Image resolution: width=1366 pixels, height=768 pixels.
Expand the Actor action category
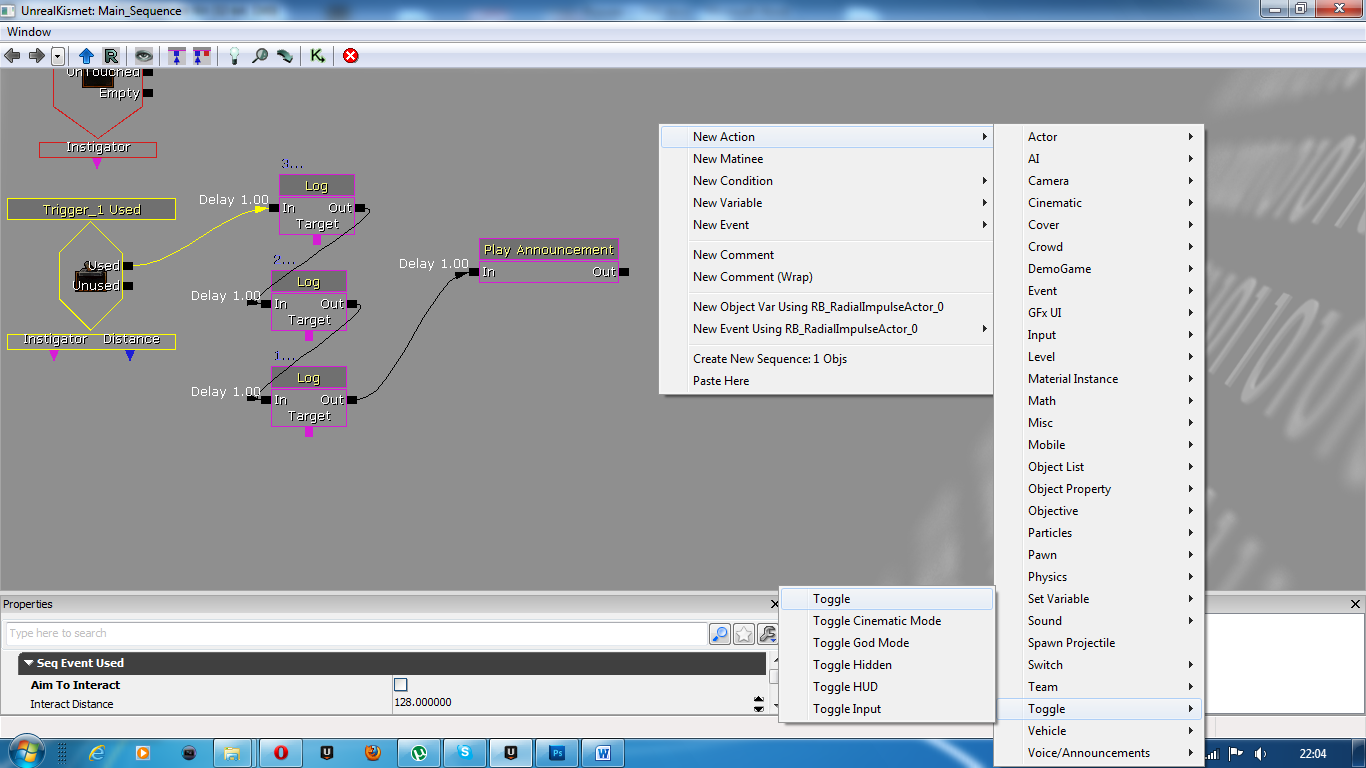[x=1099, y=137]
